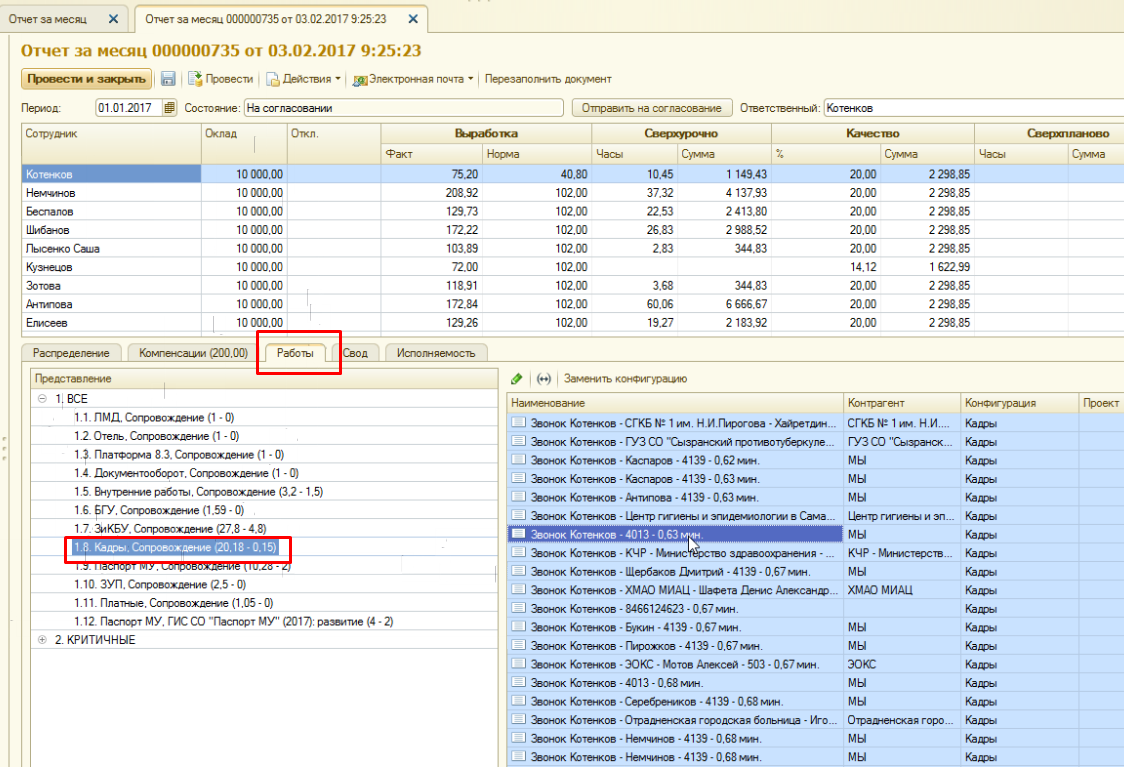Image resolution: width=1124 pixels, height=767 pixels.
Task: Click 'Перезаполнить документ' in the toolbar
Action: click(548, 79)
